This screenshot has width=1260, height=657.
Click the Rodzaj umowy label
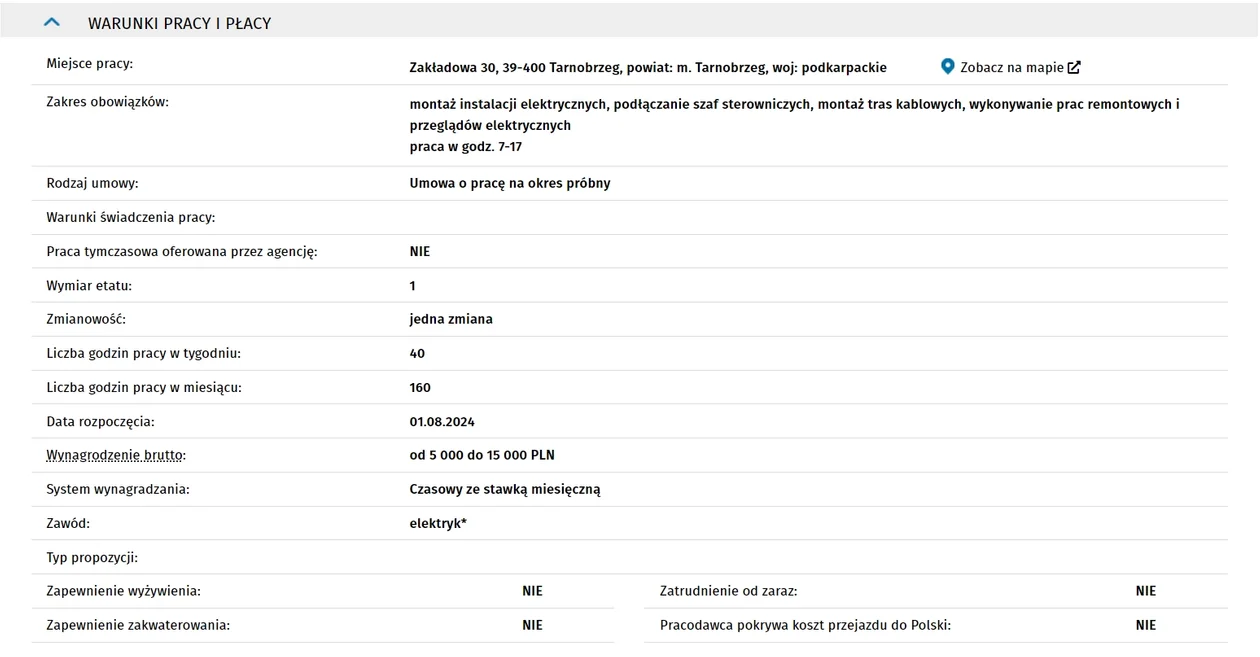(92, 184)
